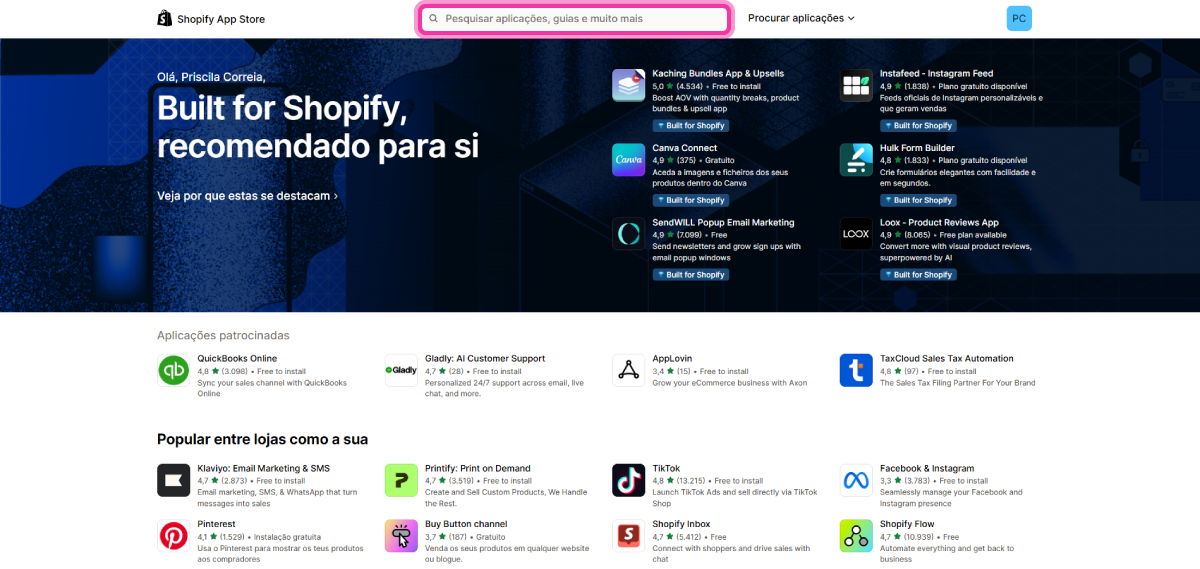Click the Shopify Flow icon
The width and height of the screenshot is (1200, 569).
[x=856, y=536]
